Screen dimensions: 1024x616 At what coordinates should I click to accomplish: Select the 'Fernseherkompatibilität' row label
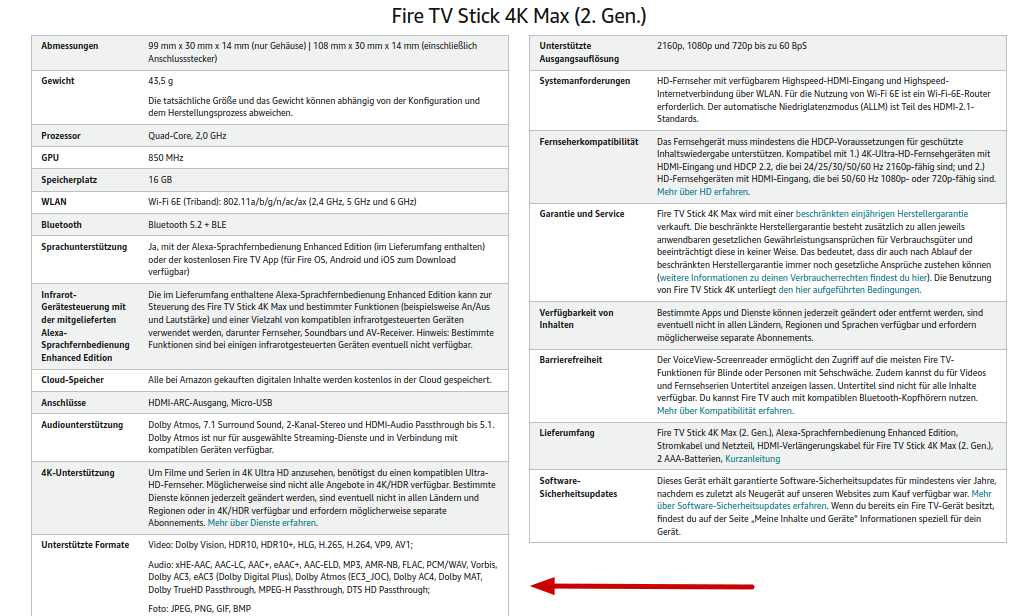(x=589, y=142)
